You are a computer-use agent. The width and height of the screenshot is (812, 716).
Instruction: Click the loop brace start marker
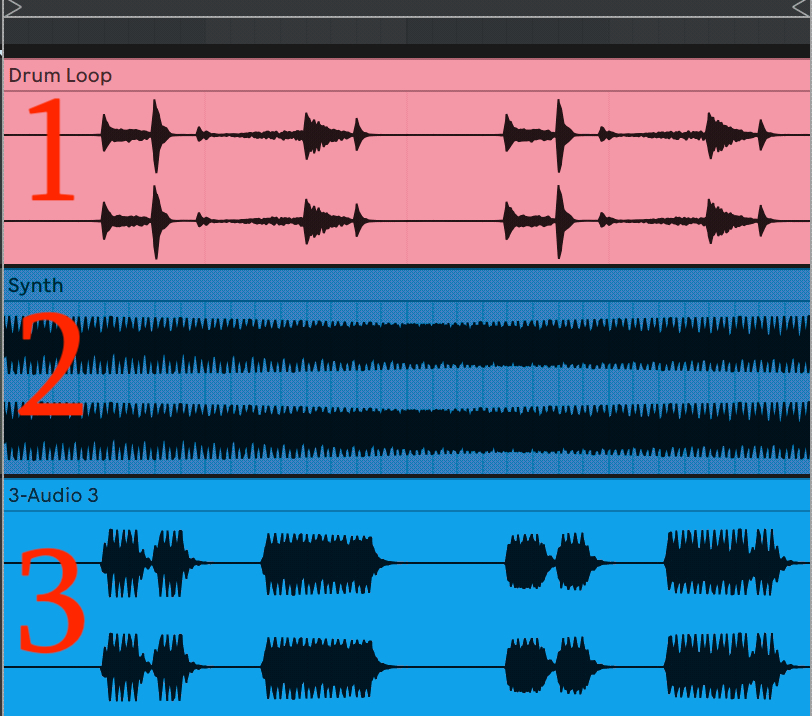tap(13, 8)
